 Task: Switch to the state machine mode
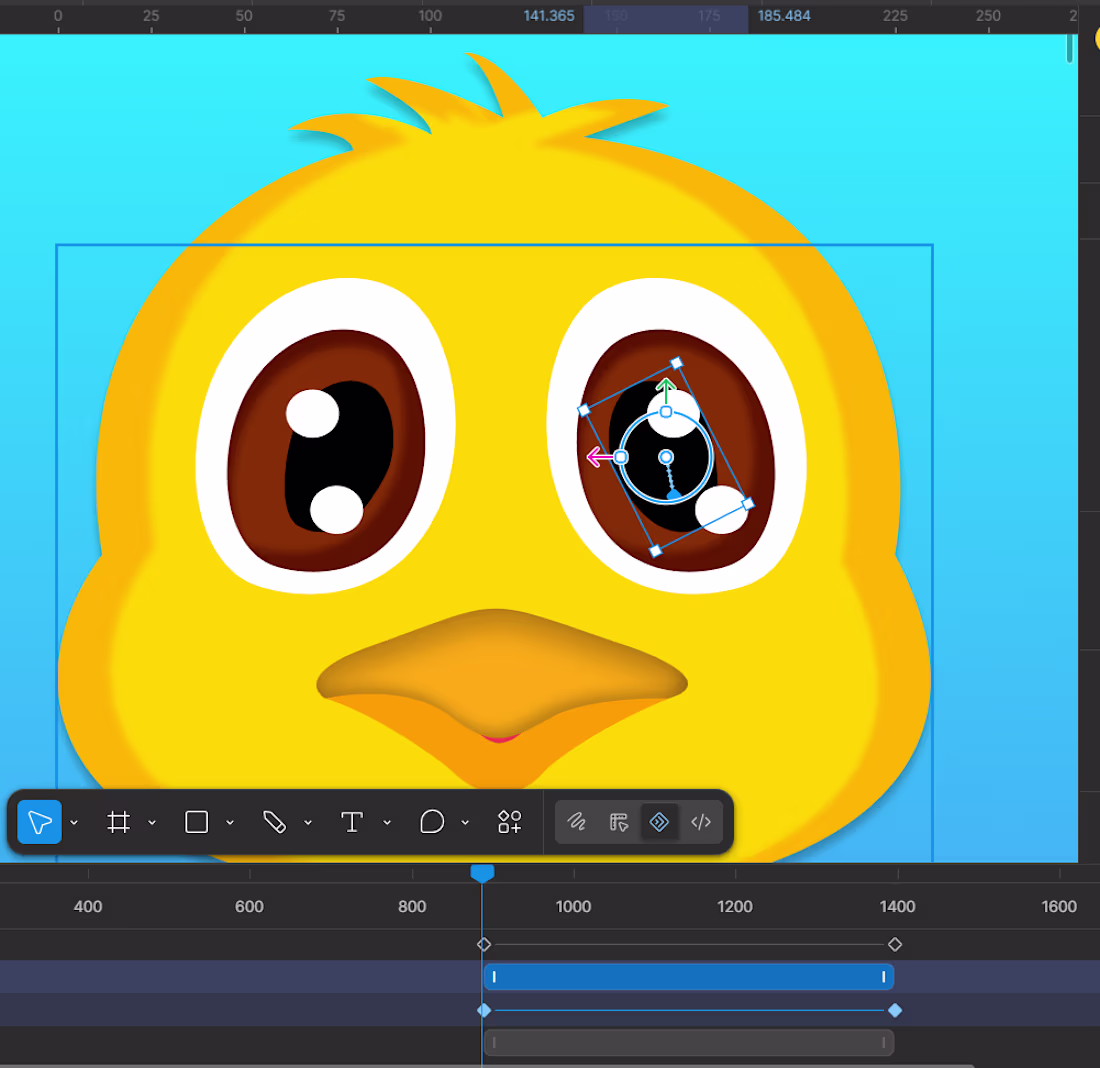(x=618, y=822)
